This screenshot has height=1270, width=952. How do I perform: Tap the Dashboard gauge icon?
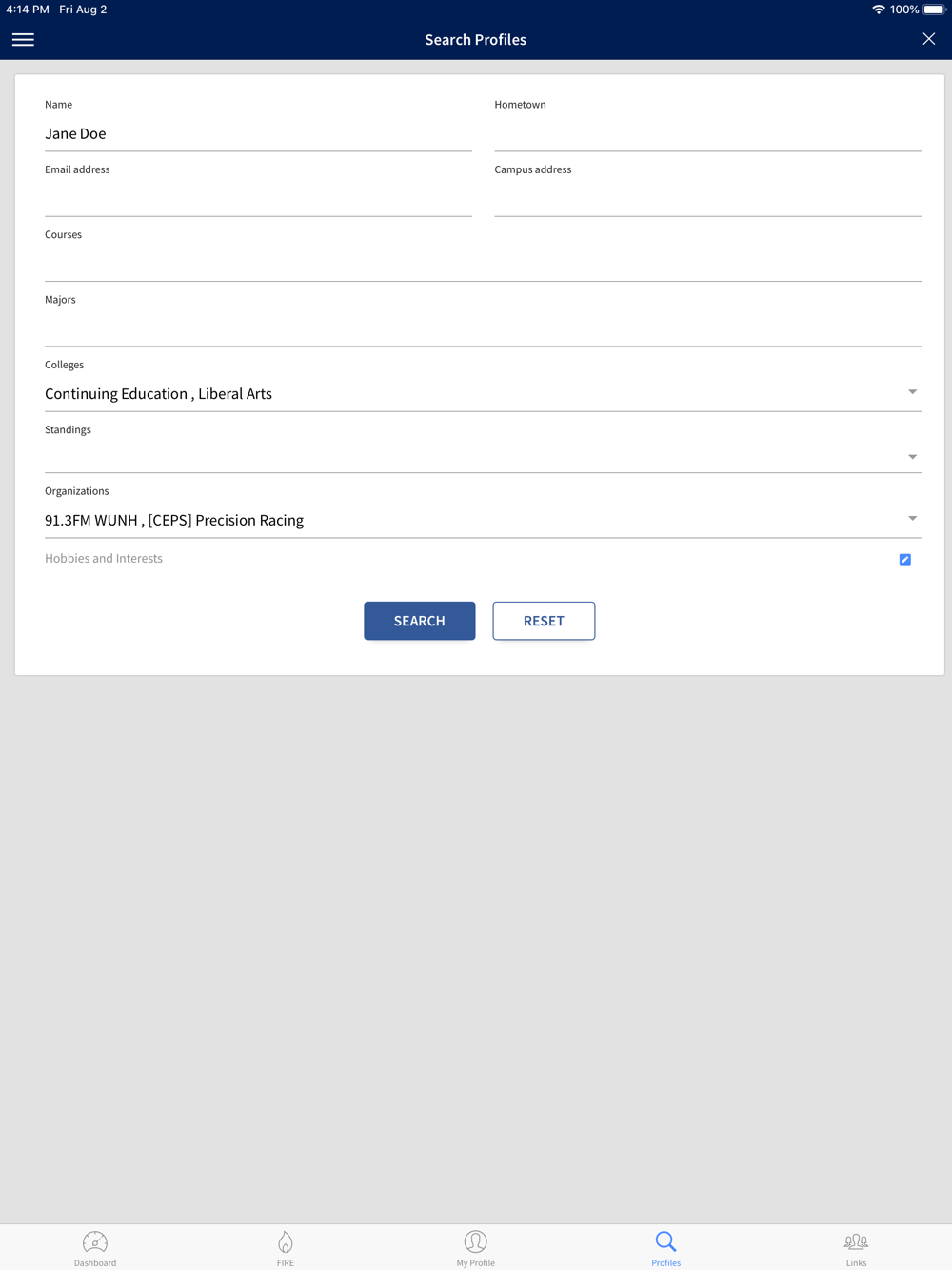pos(95,1241)
